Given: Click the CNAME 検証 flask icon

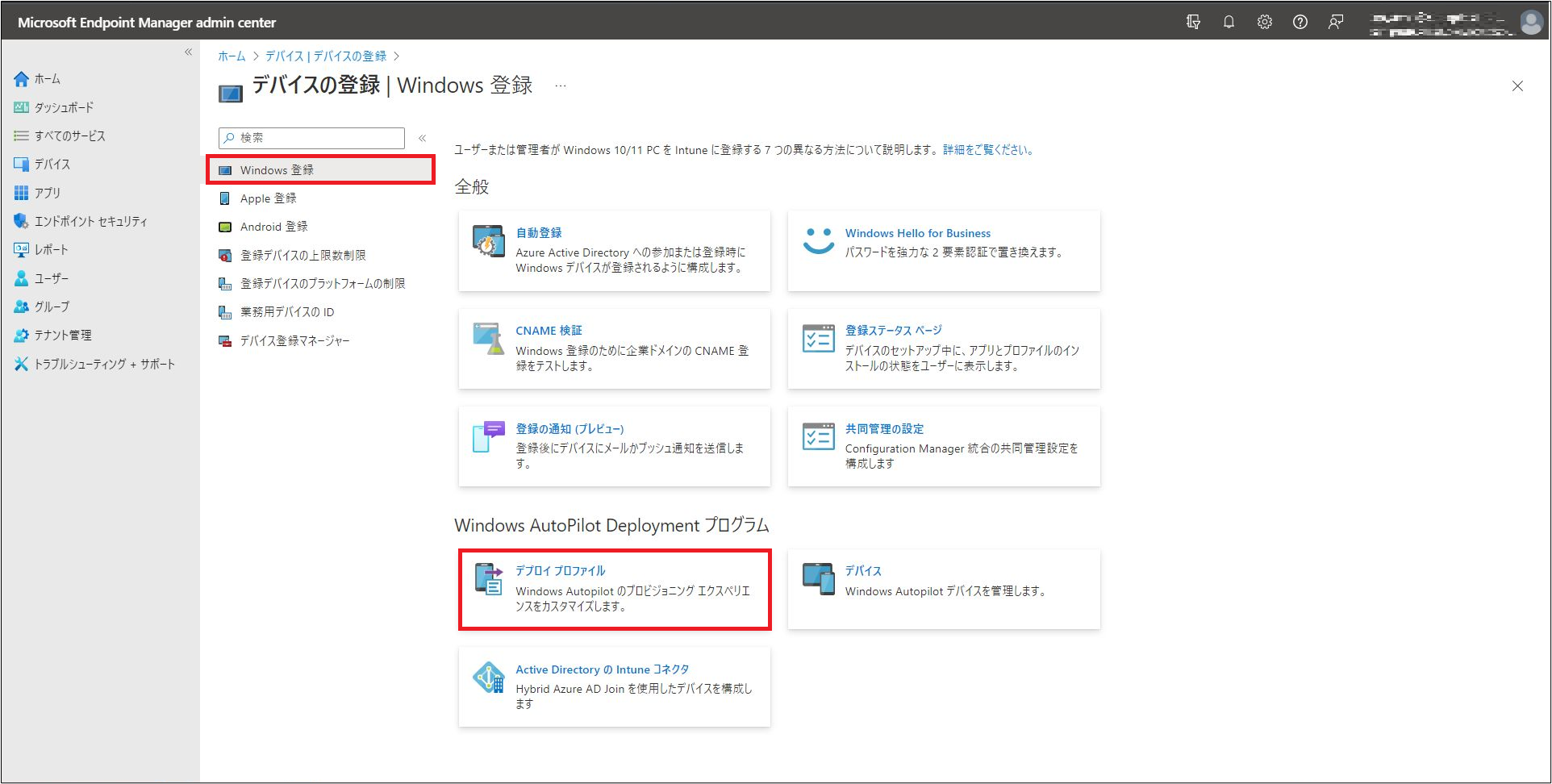Looking at the screenshot, I should [x=489, y=339].
